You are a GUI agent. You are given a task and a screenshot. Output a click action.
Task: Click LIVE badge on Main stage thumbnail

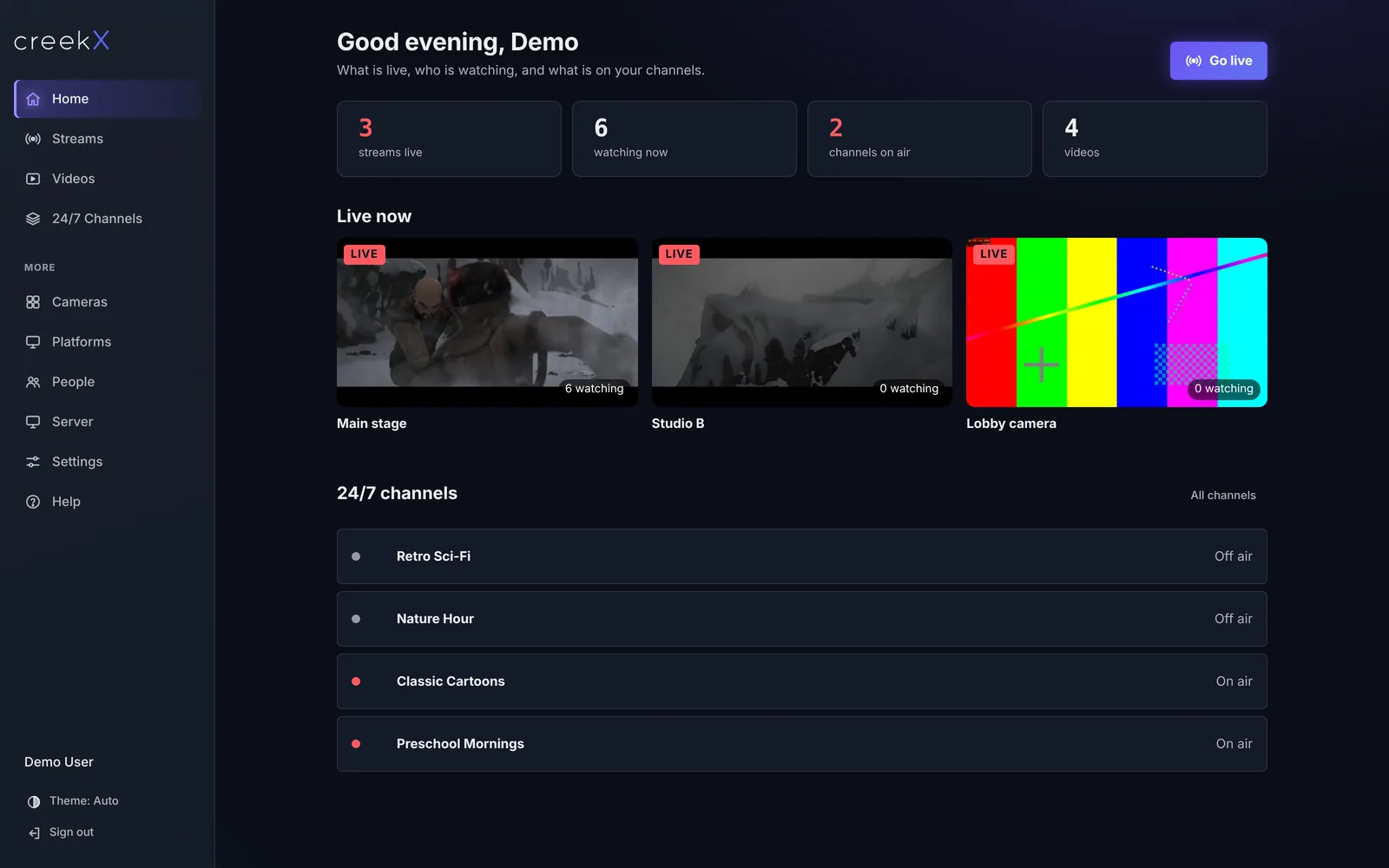point(364,254)
